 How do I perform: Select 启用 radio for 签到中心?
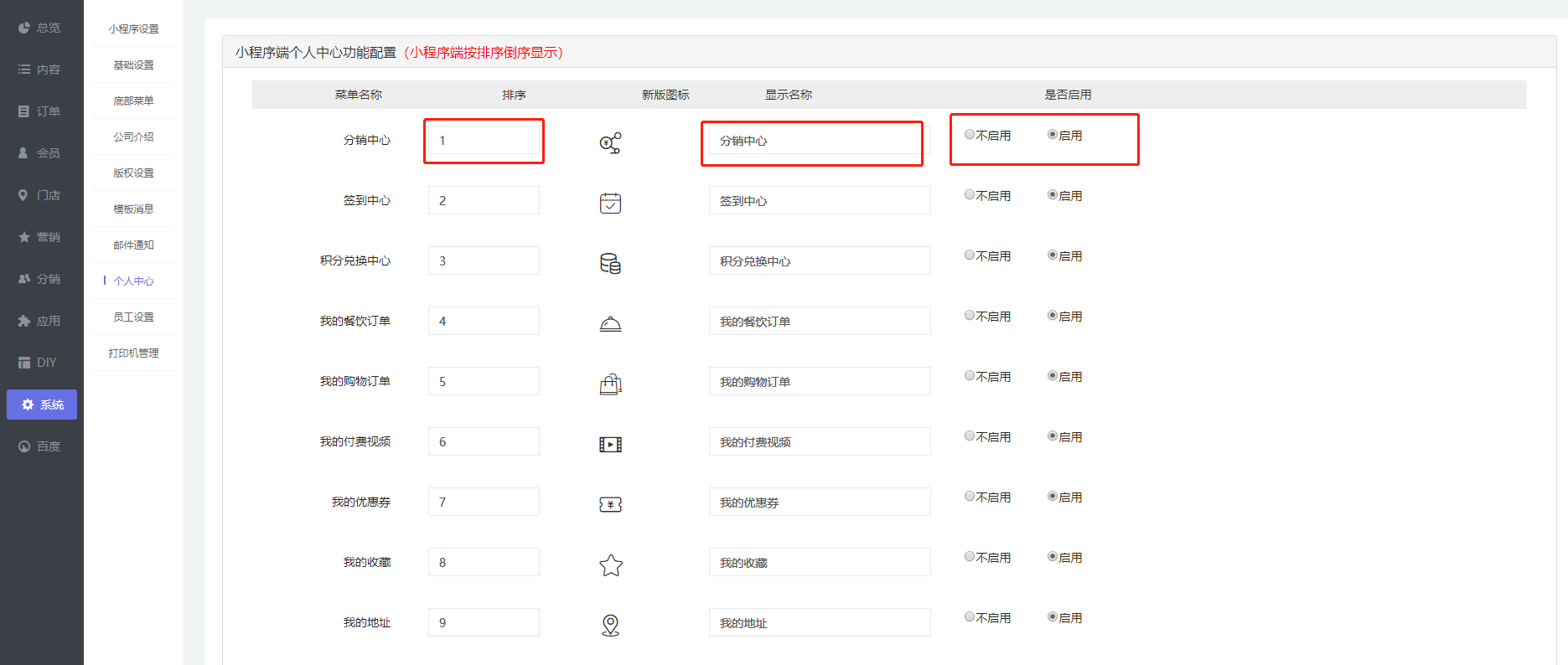tap(1053, 194)
